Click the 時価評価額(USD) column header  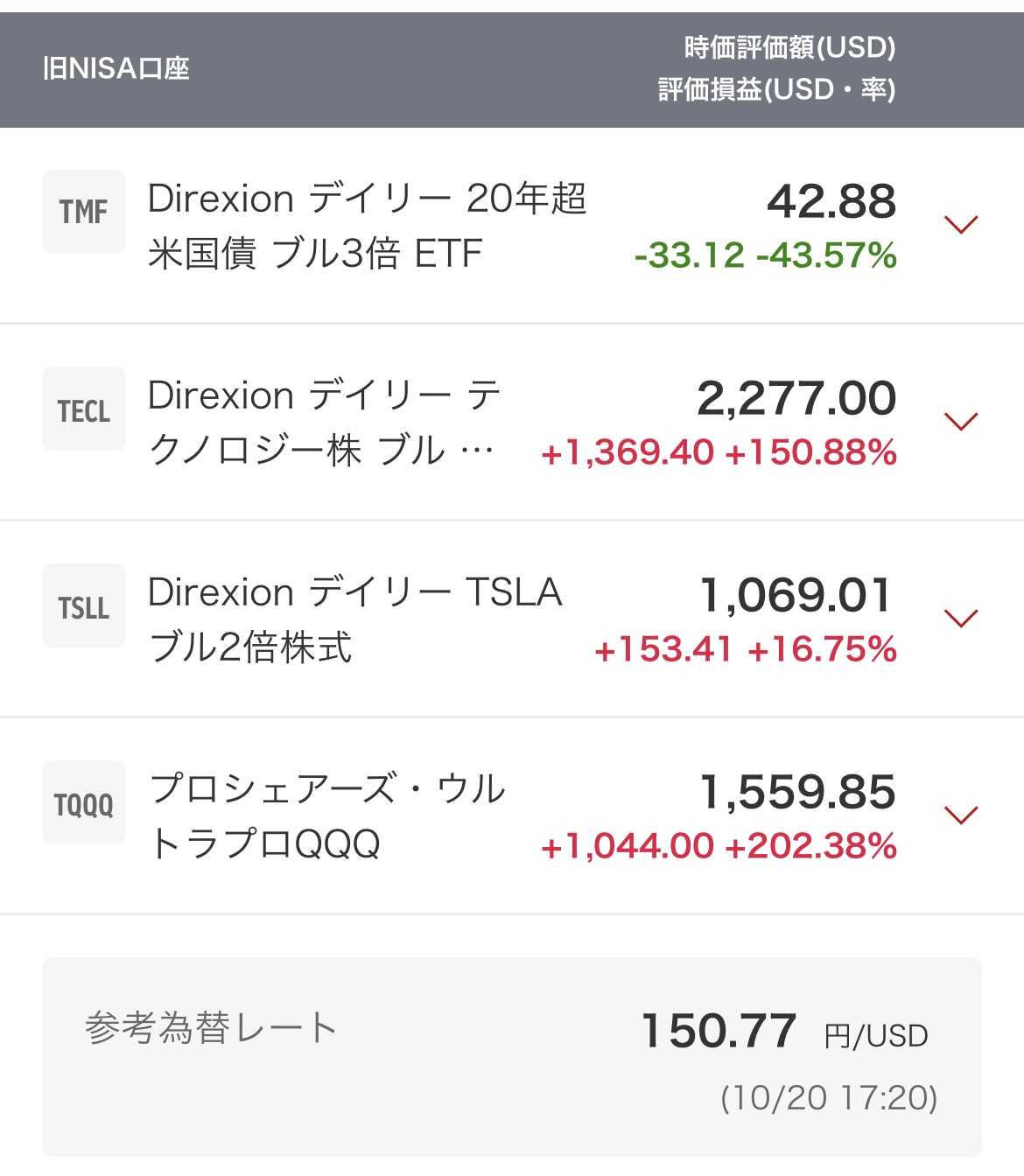pyautogui.click(x=789, y=47)
